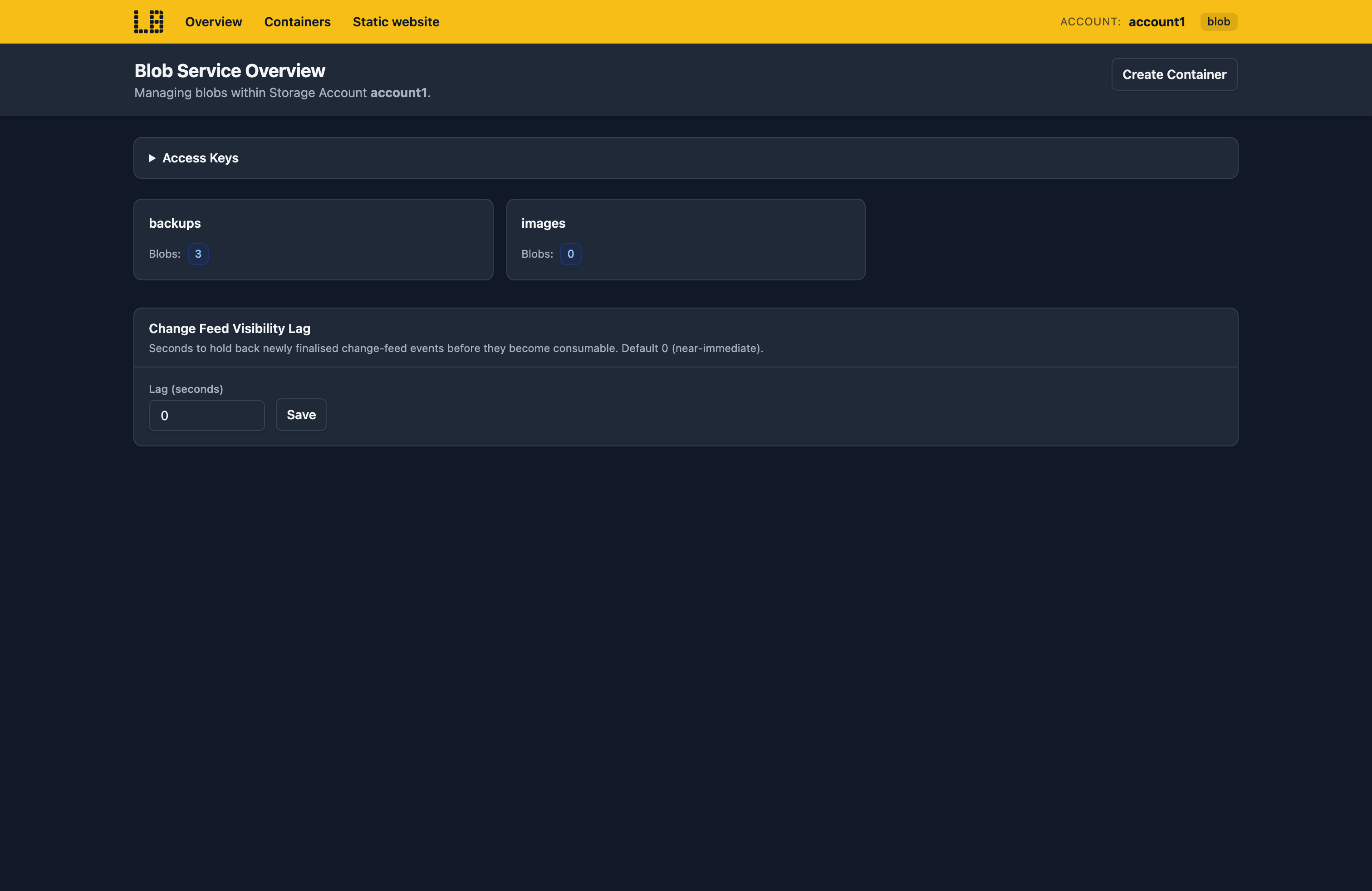
Task: Open the backups container card
Action: (x=313, y=240)
